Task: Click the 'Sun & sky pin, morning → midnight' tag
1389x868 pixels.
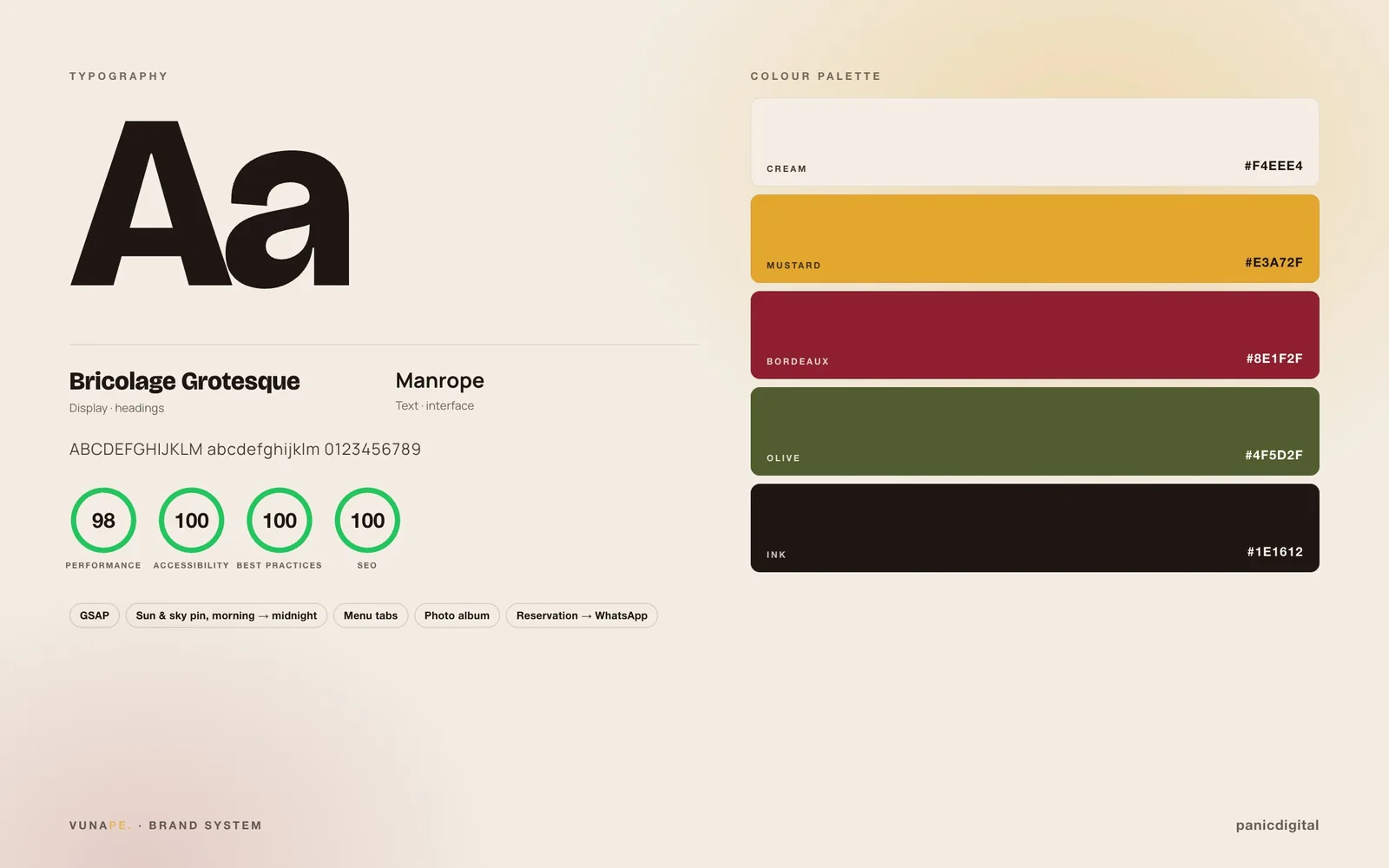Action: coord(227,615)
